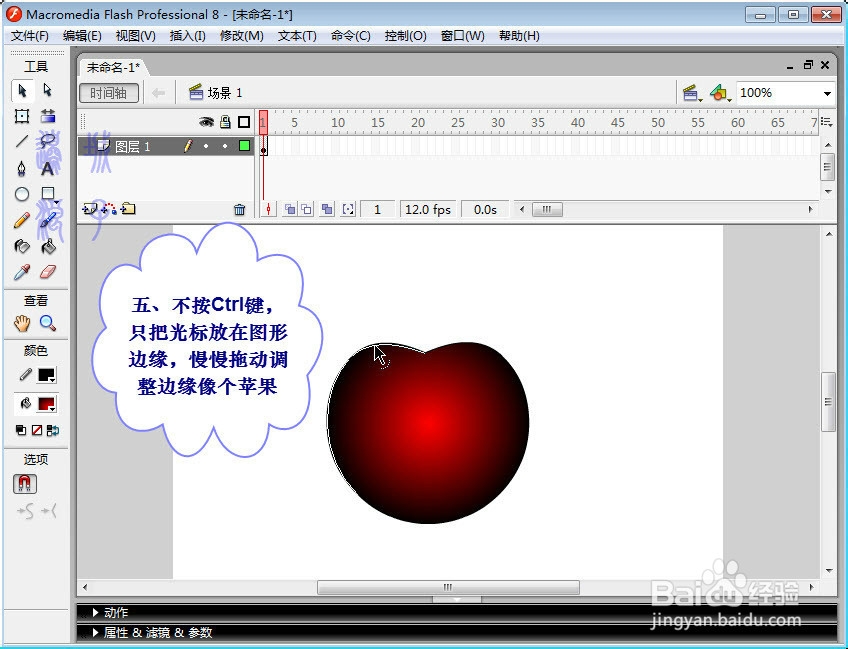Click the 场景 1 button
The width and height of the screenshot is (848, 649).
[218, 92]
